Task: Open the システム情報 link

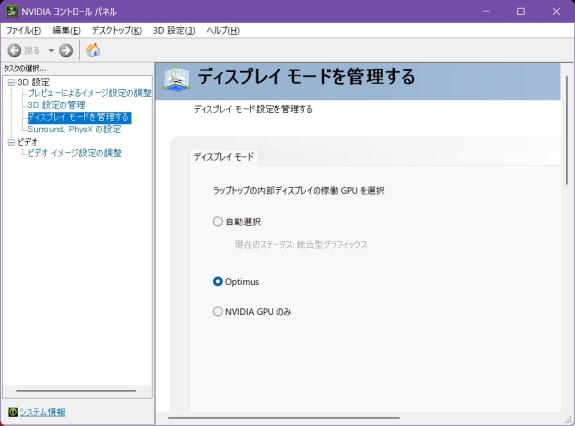Action: tap(42, 412)
